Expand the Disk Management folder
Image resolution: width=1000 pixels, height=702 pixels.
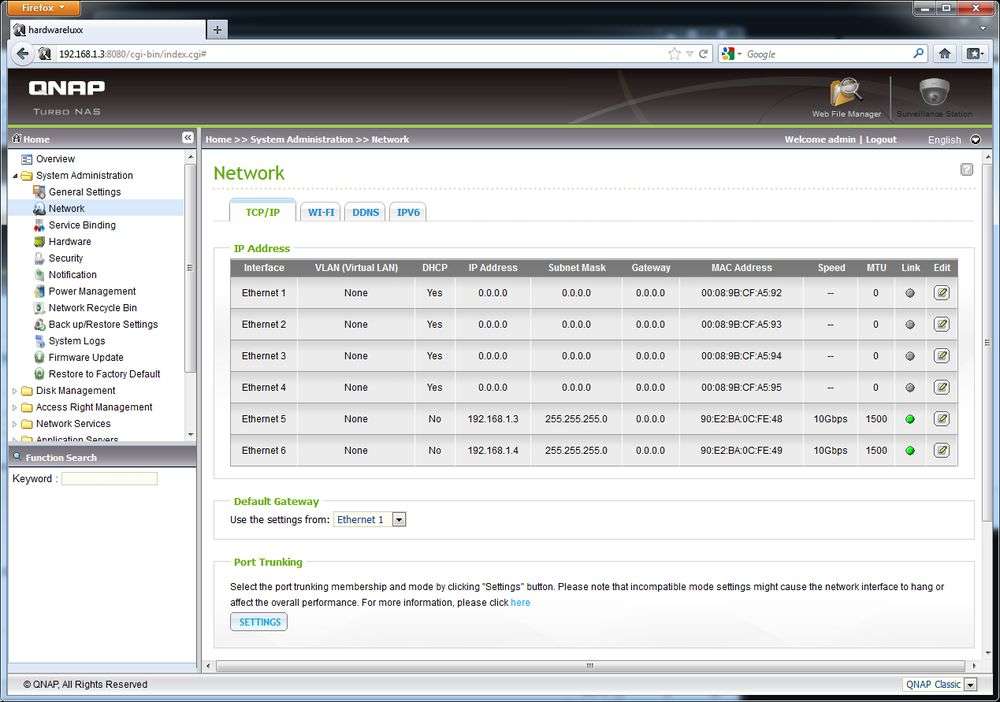click(15, 391)
